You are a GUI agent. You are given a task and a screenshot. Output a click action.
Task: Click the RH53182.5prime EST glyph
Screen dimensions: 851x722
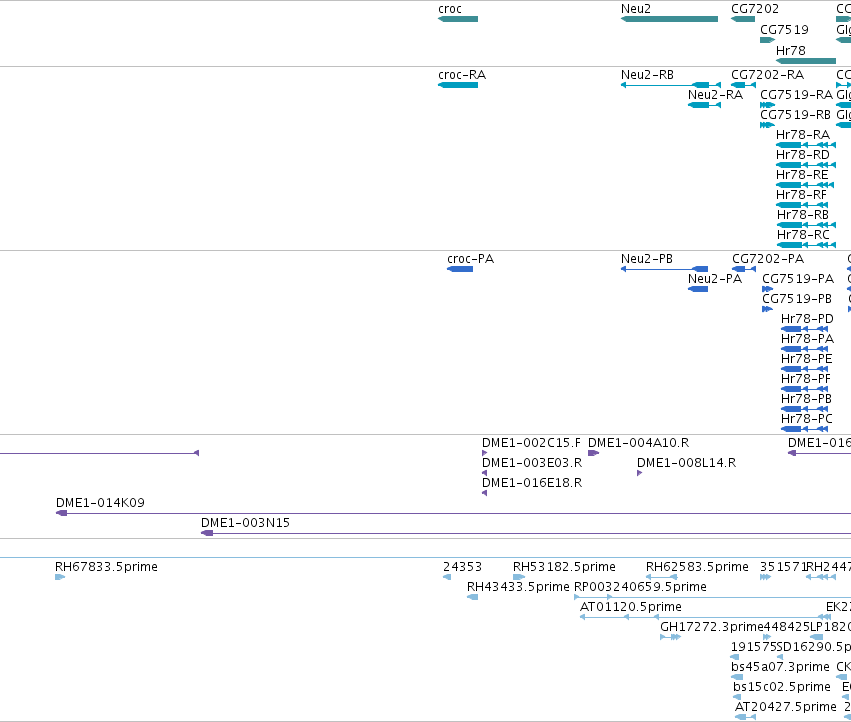tap(519, 577)
